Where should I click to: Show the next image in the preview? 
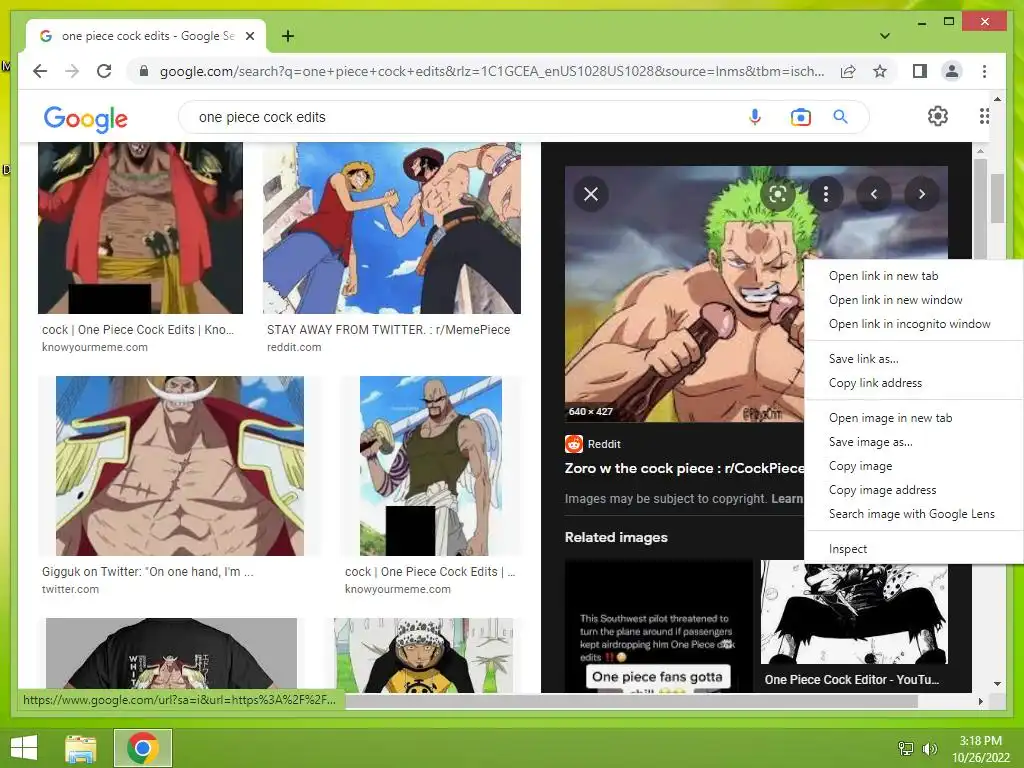921,194
